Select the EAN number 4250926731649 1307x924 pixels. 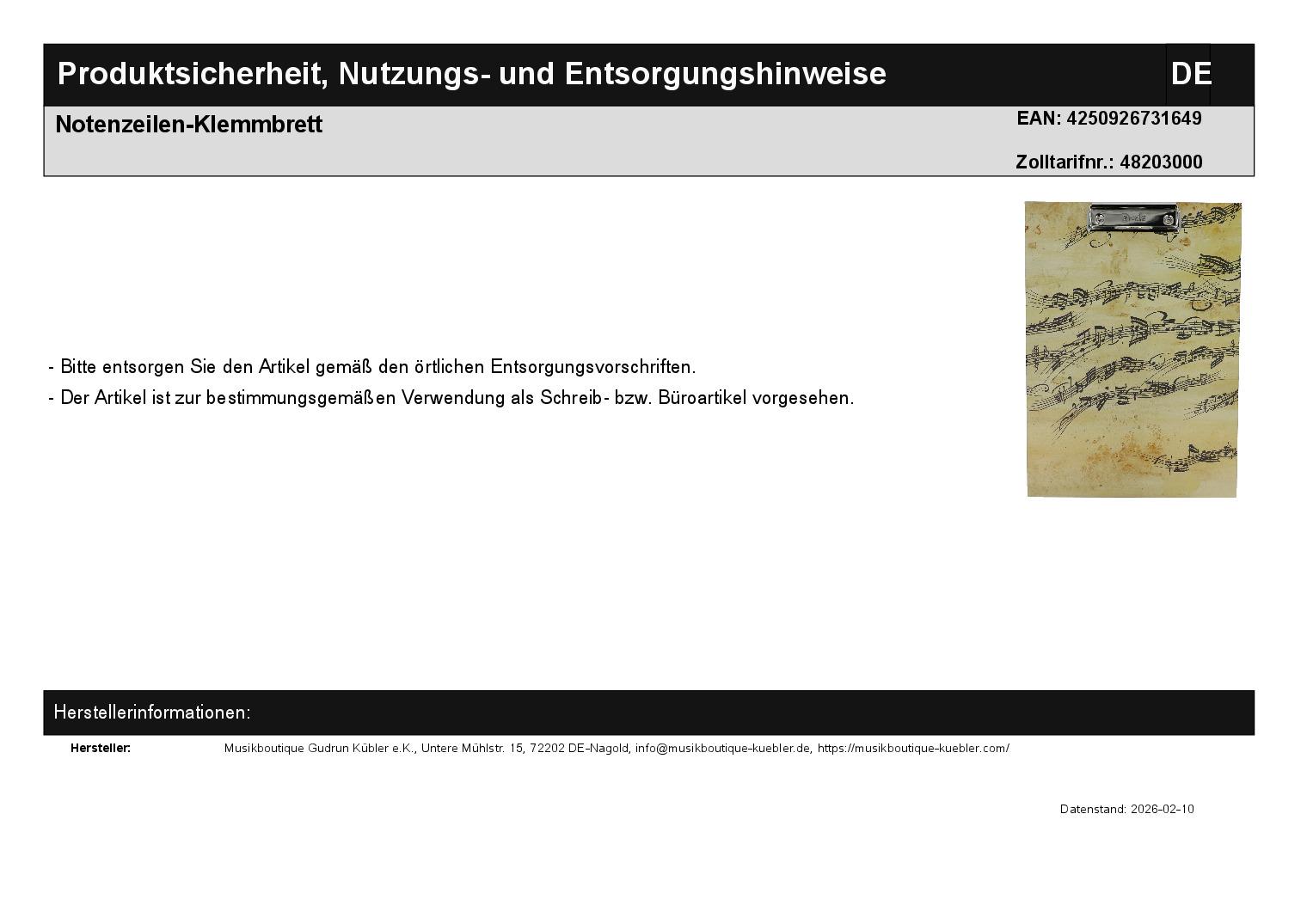(1133, 119)
